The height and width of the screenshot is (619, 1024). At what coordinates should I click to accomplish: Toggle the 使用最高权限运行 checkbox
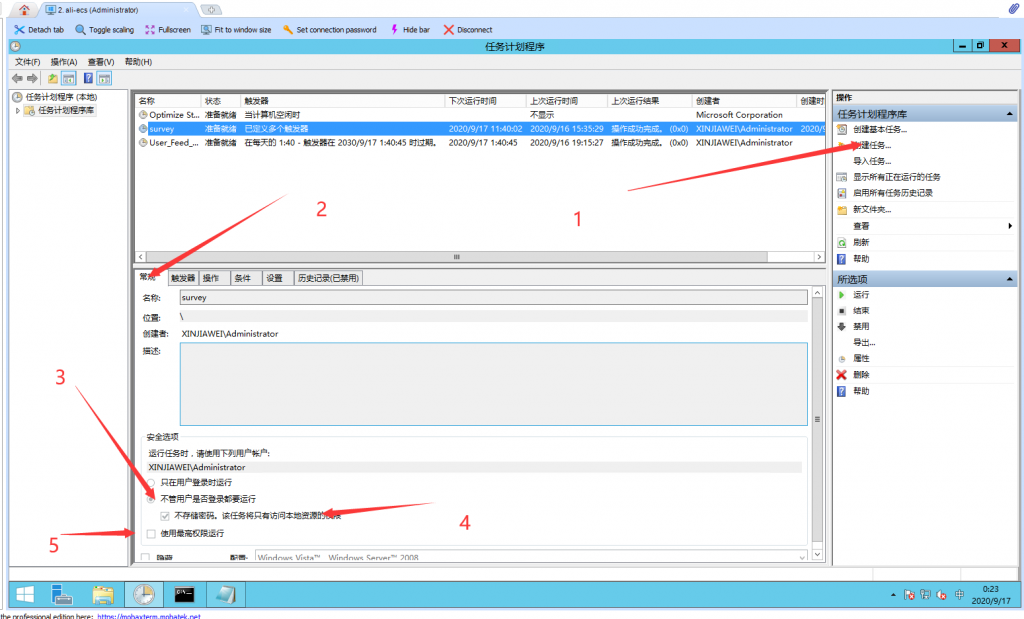click(151, 533)
